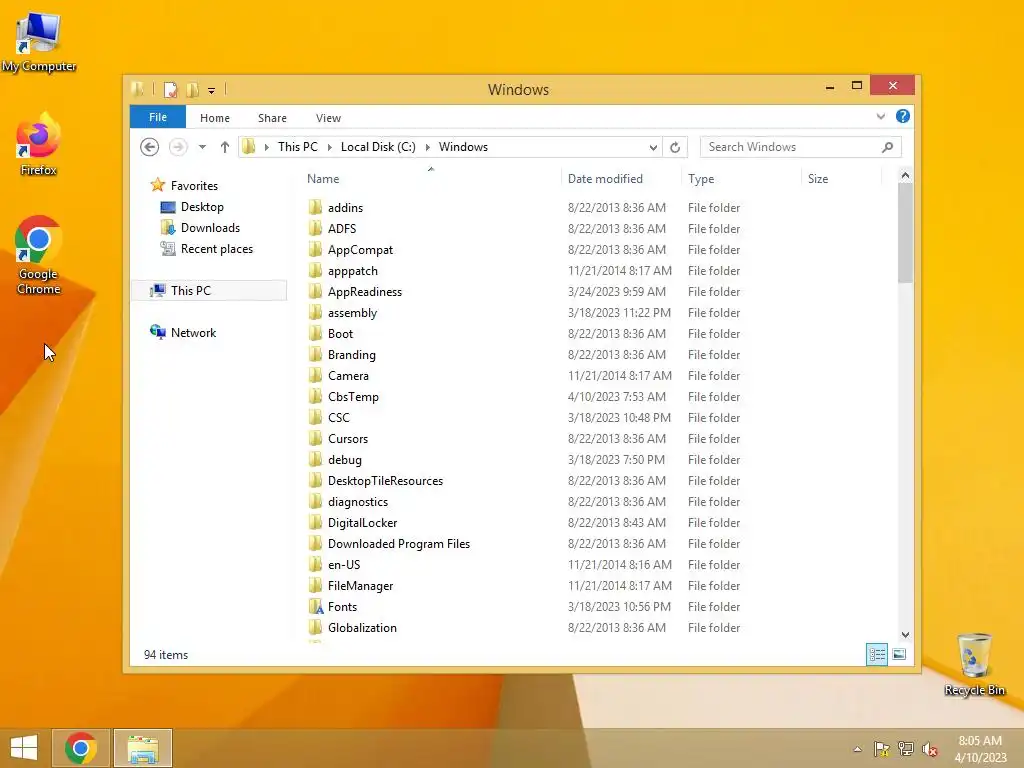
Task: Select Favorites in navigation pane
Action: click(x=184, y=185)
